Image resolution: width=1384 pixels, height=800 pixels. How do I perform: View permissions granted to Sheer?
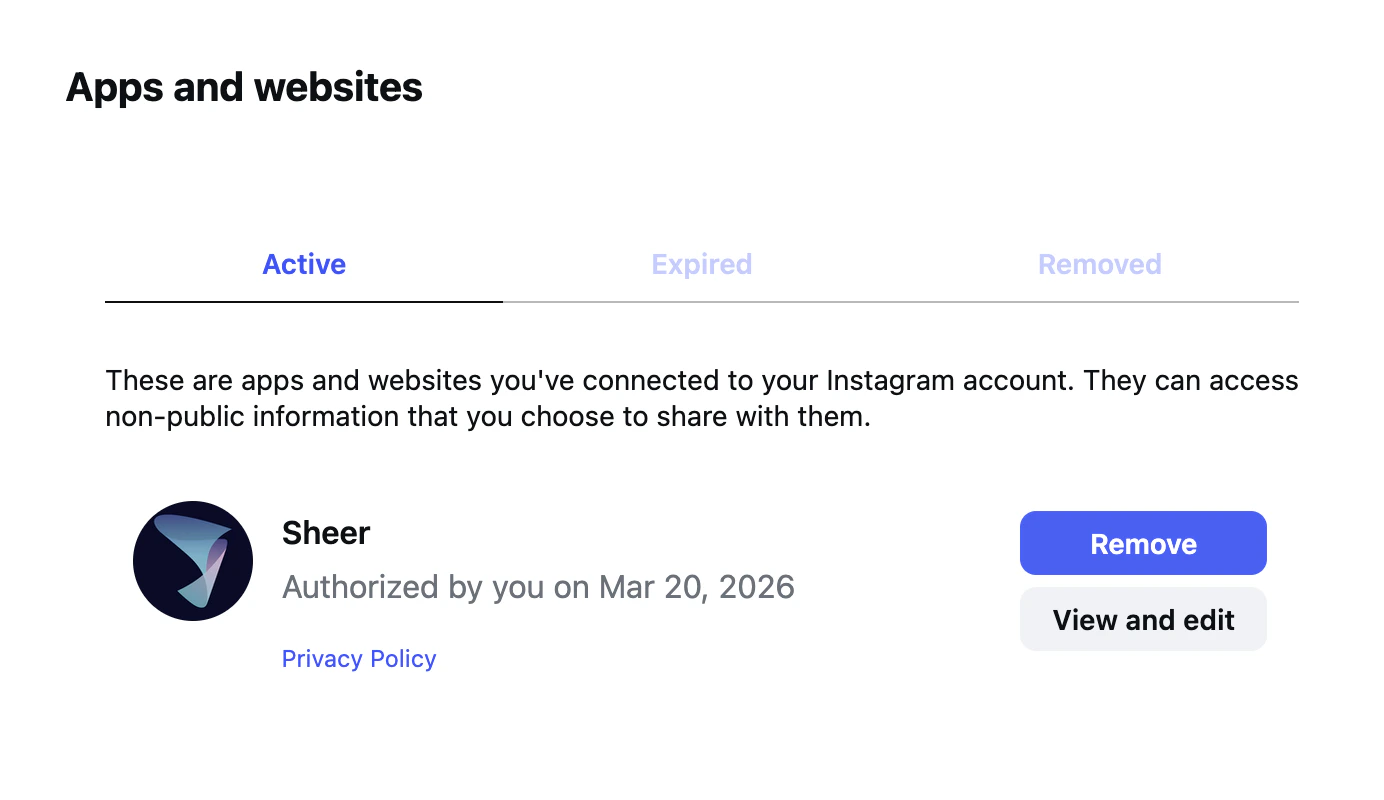pyautogui.click(x=1142, y=619)
